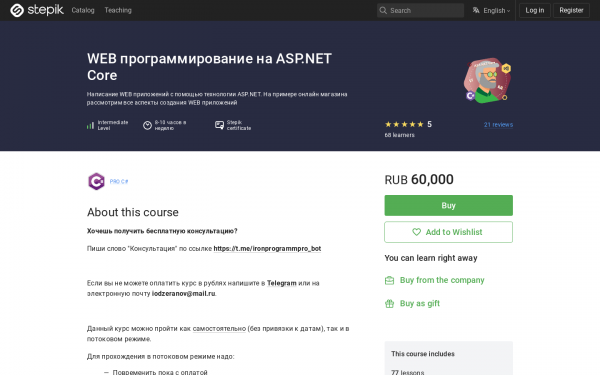Click the Stepik certificate label

(x=239, y=125)
